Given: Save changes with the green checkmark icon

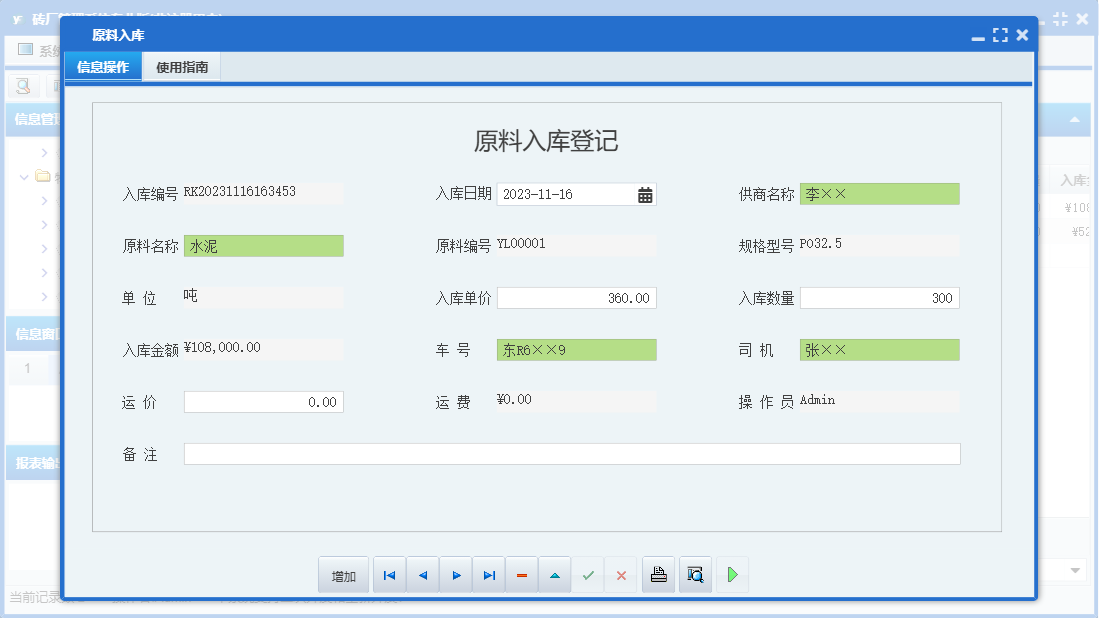Looking at the screenshot, I should 588,575.
